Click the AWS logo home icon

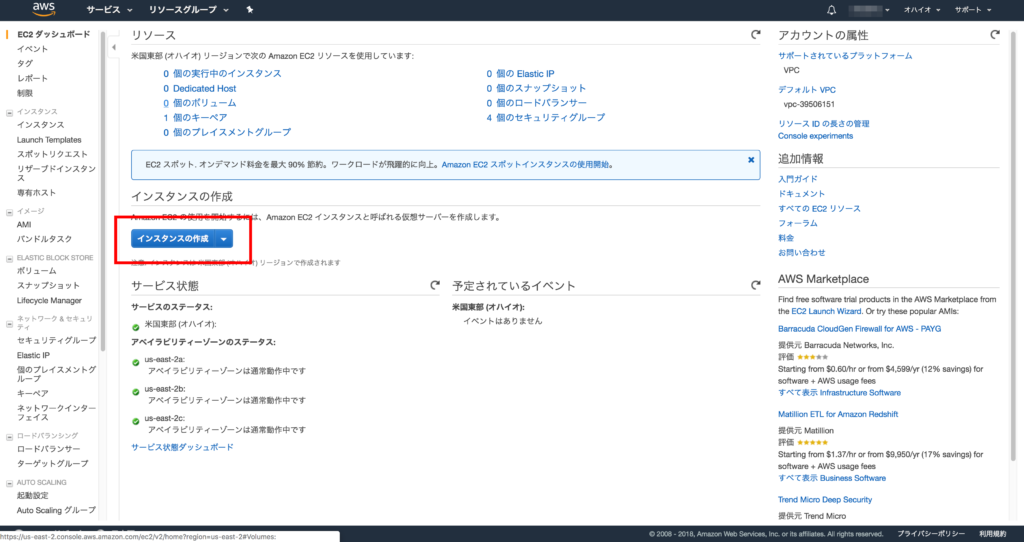(x=43, y=10)
